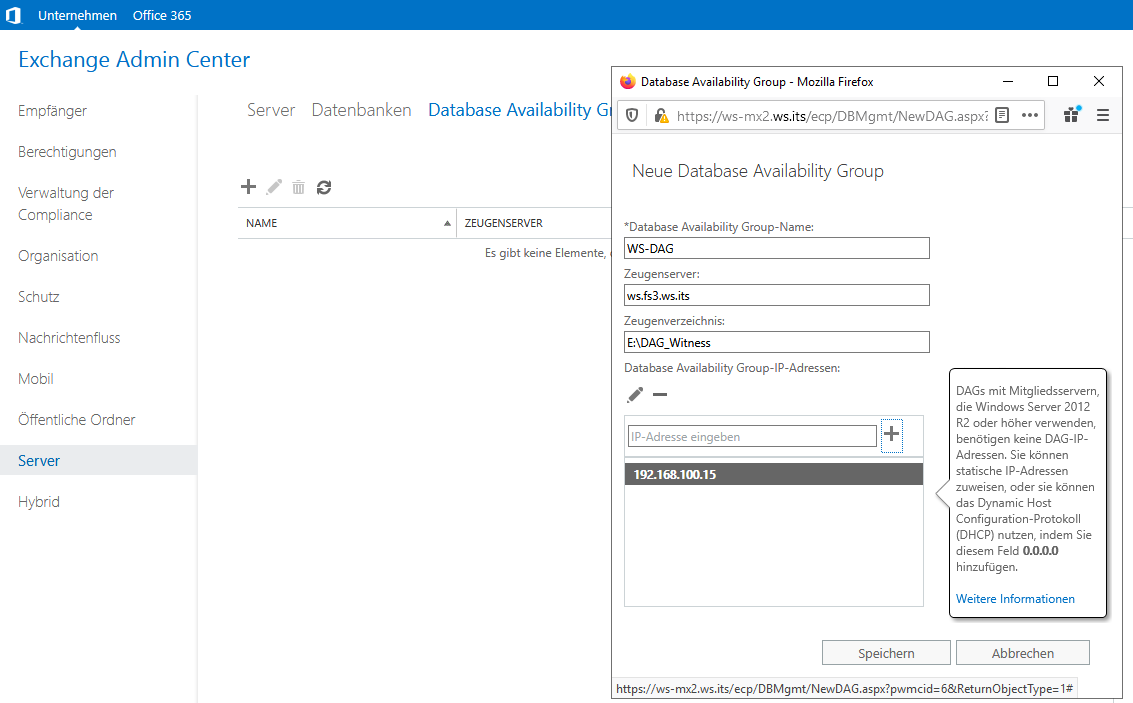Click the Database Availability Group-Name field

pos(777,248)
